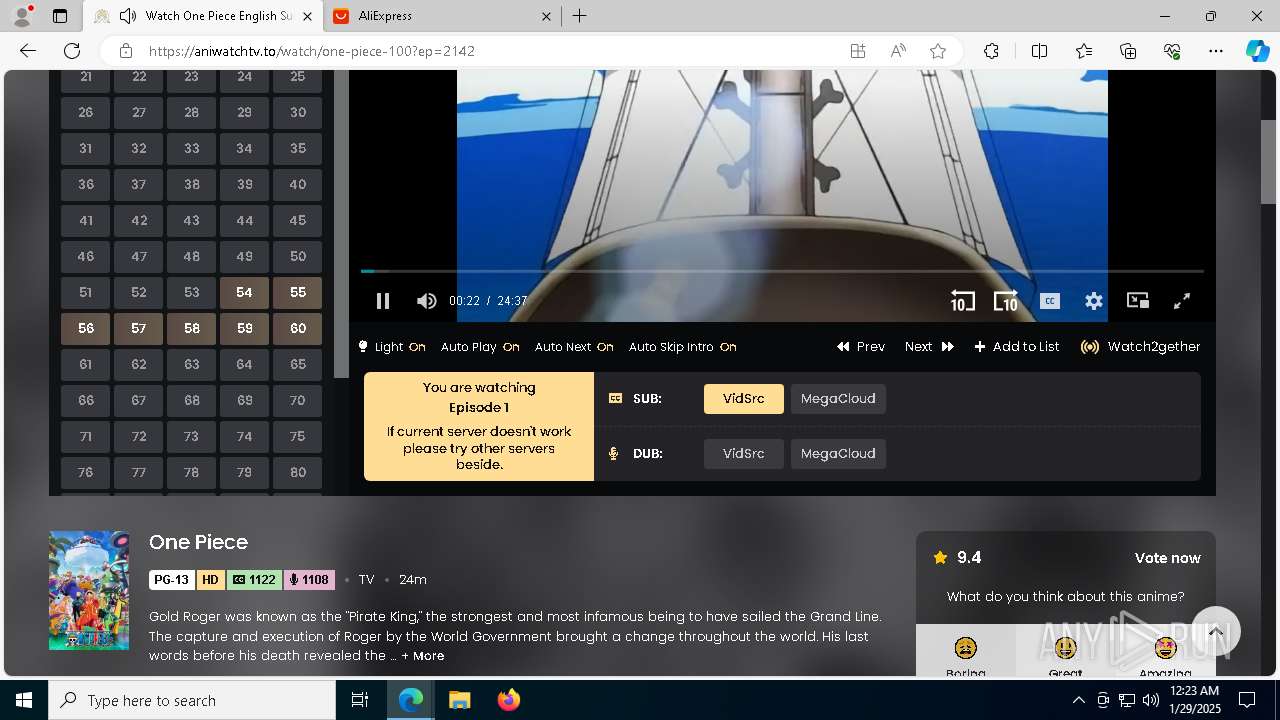
Task: Open File Explorer from the taskbar
Action: (x=460, y=700)
